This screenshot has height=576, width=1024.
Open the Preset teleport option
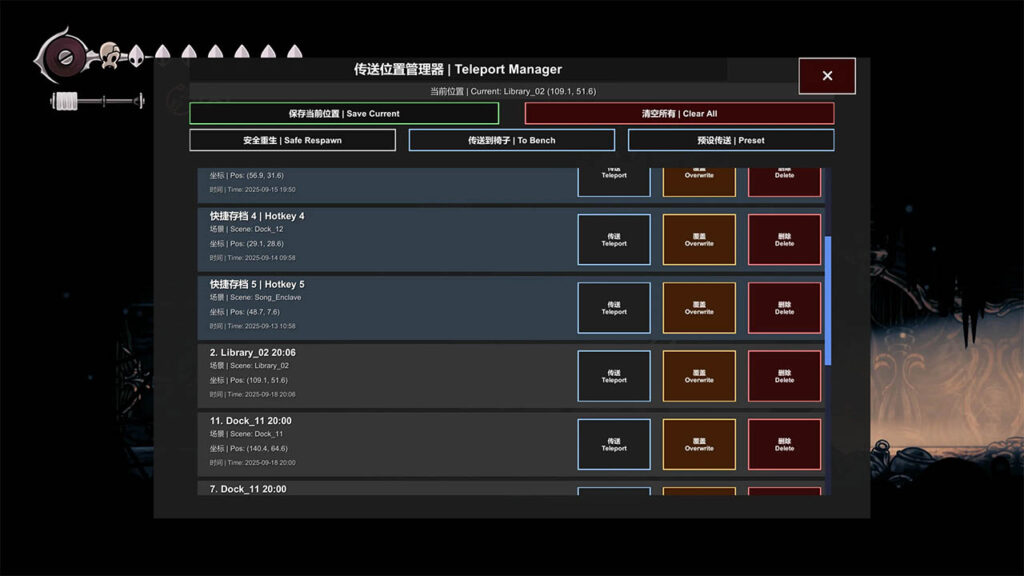coord(730,140)
